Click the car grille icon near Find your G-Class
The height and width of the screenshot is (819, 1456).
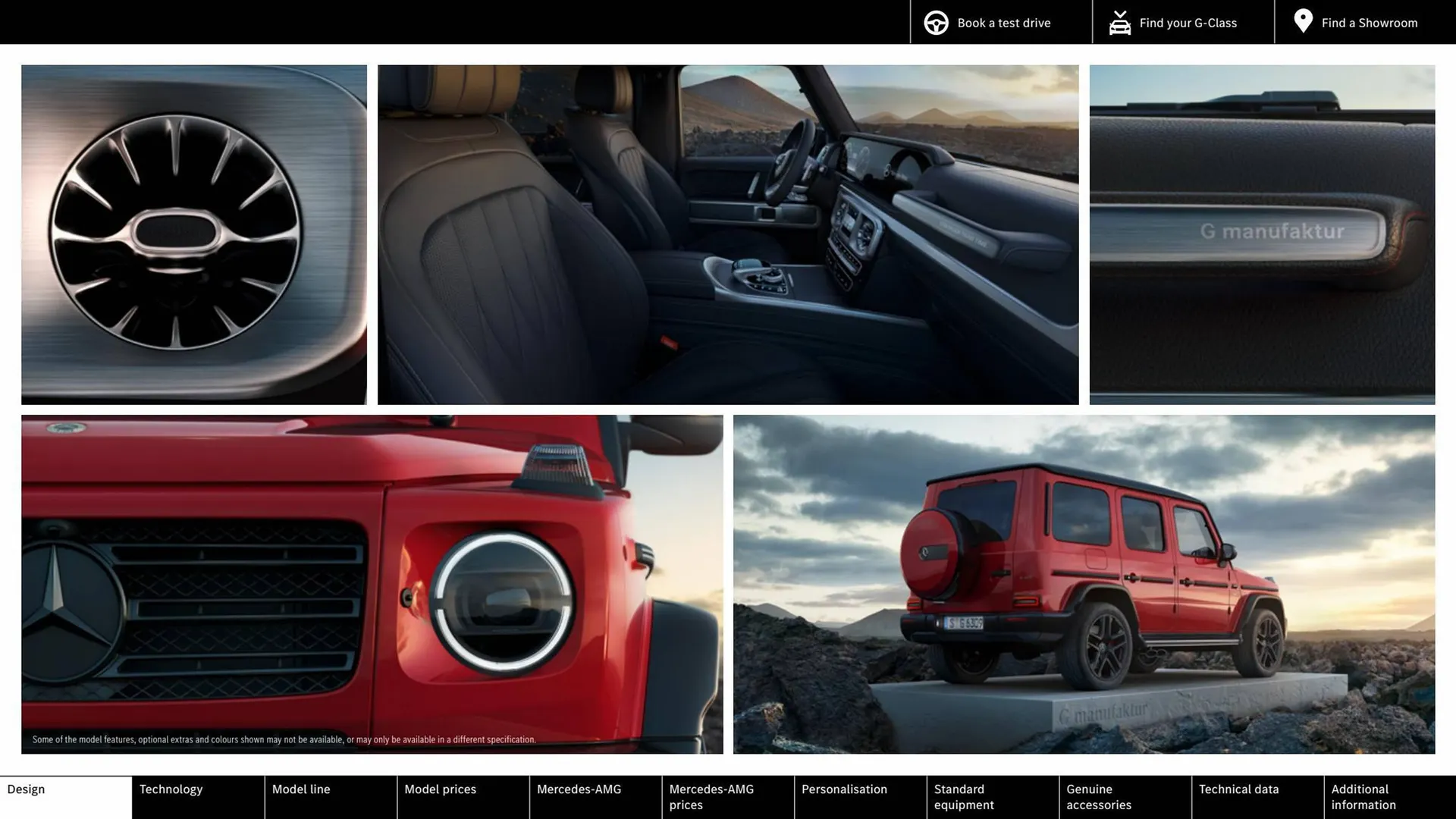tap(1119, 22)
